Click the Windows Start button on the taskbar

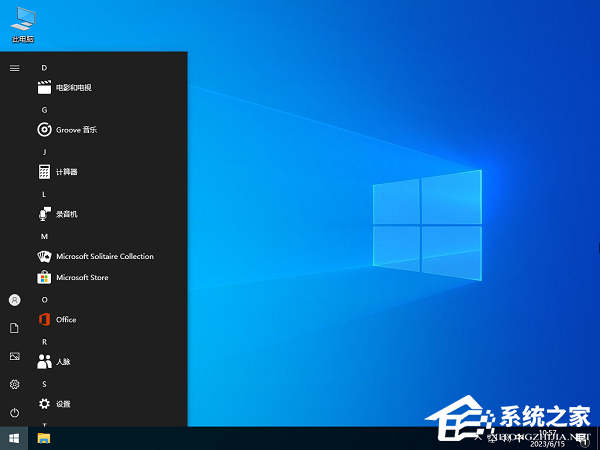[x=14, y=438]
